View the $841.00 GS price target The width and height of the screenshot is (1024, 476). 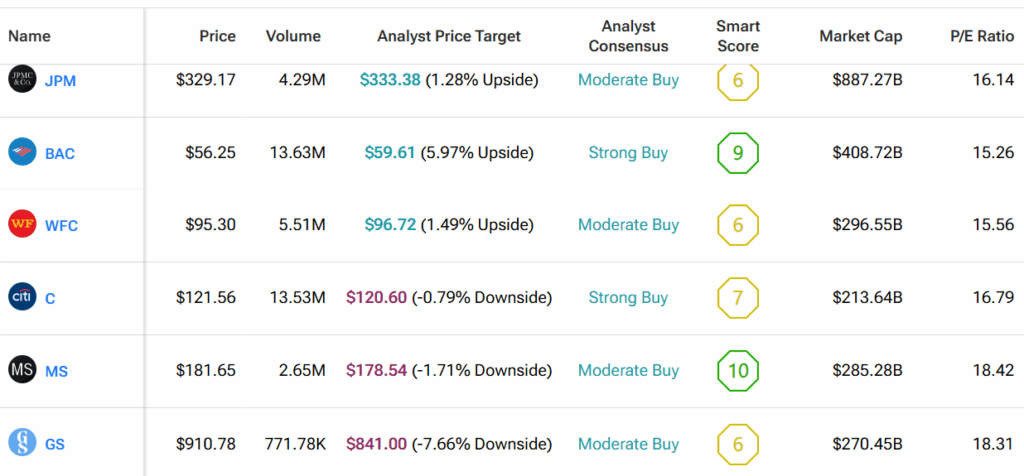point(376,444)
